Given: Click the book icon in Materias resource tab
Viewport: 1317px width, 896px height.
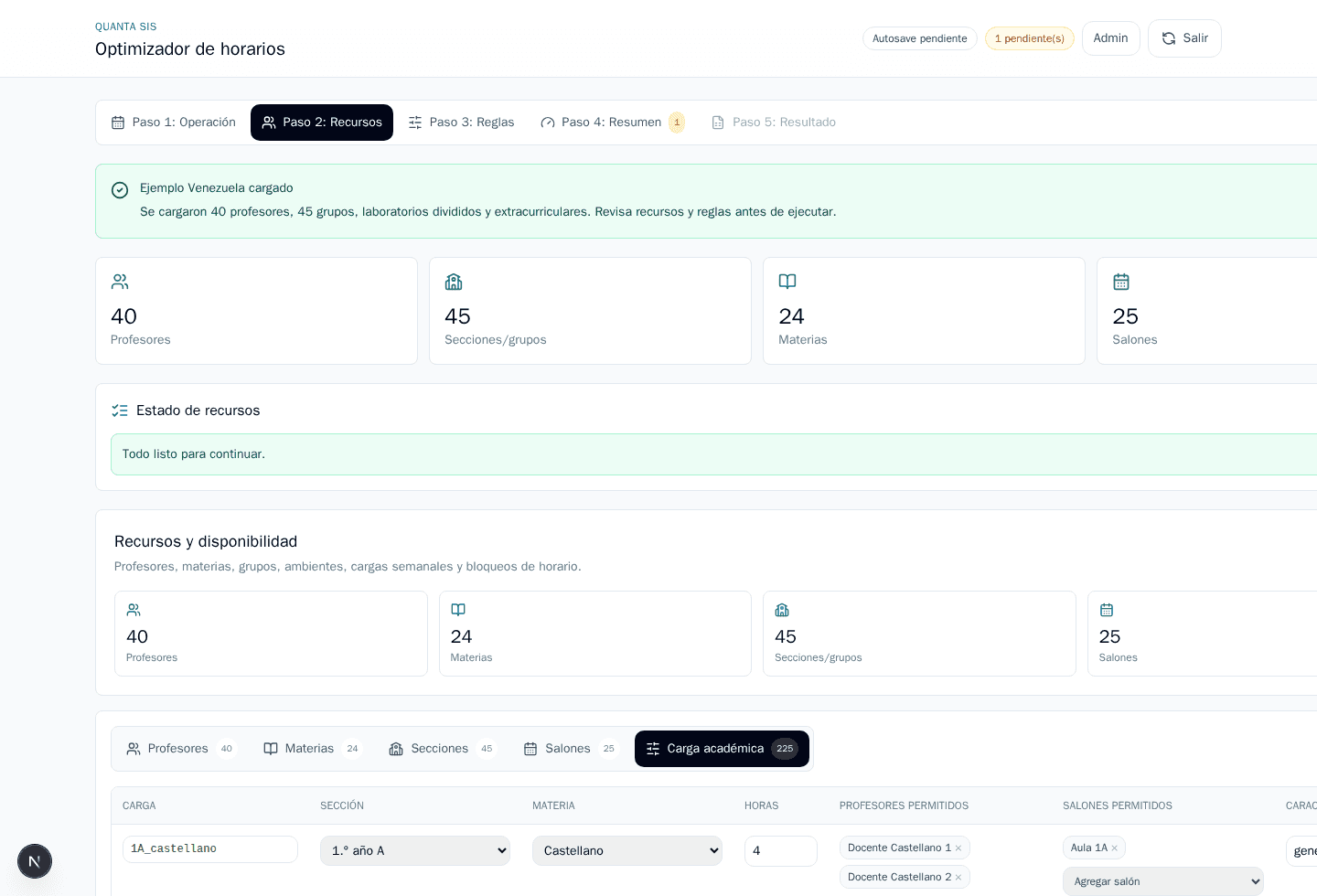Looking at the screenshot, I should pyautogui.click(x=271, y=749).
